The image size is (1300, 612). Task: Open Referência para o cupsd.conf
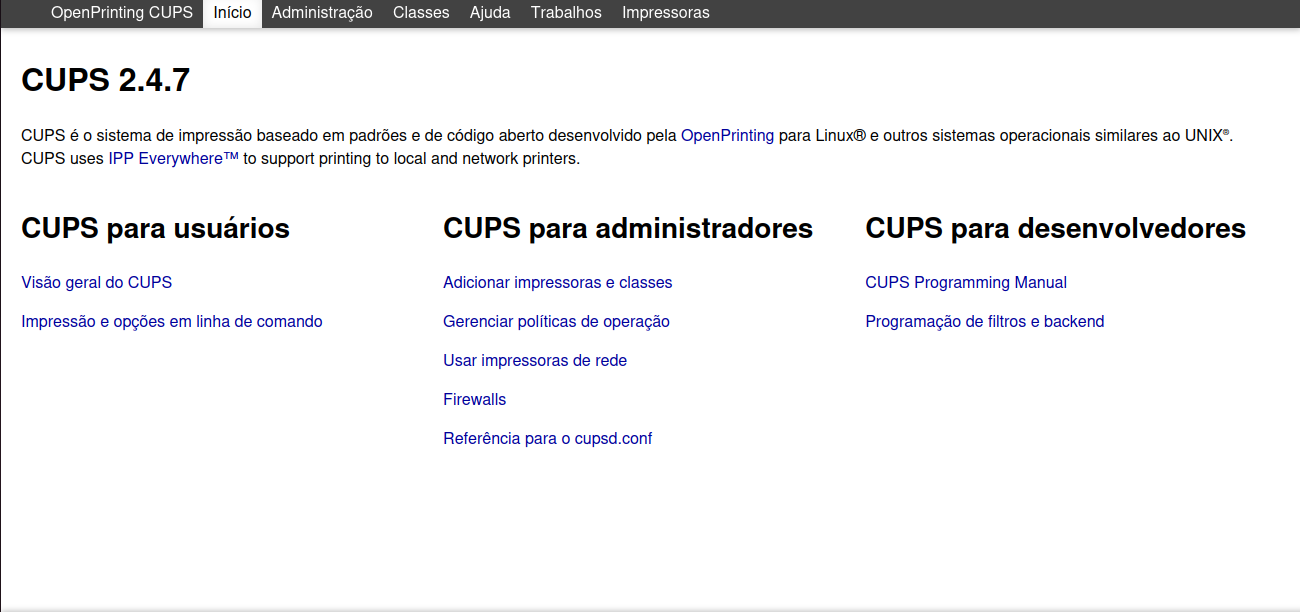(548, 438)
